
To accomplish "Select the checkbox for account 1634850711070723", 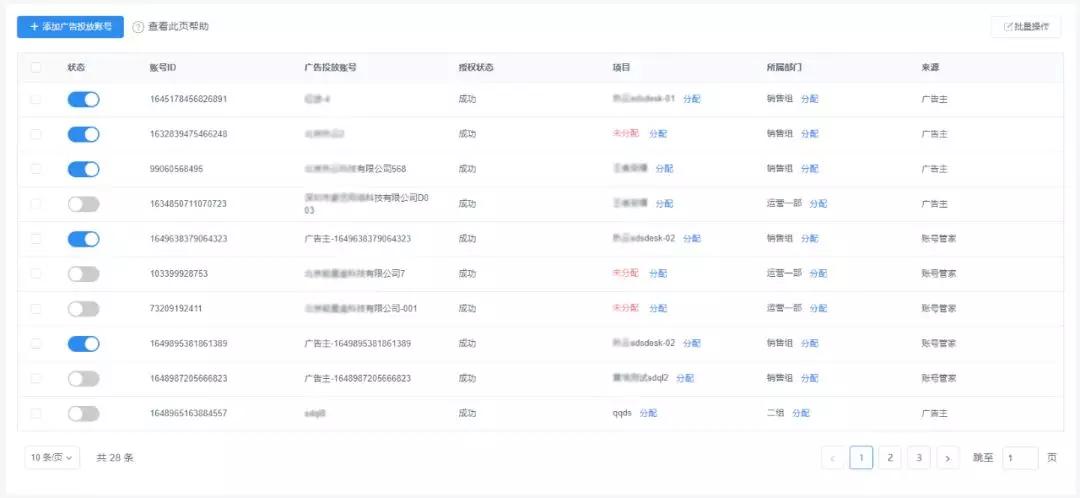I will (36, 204).
